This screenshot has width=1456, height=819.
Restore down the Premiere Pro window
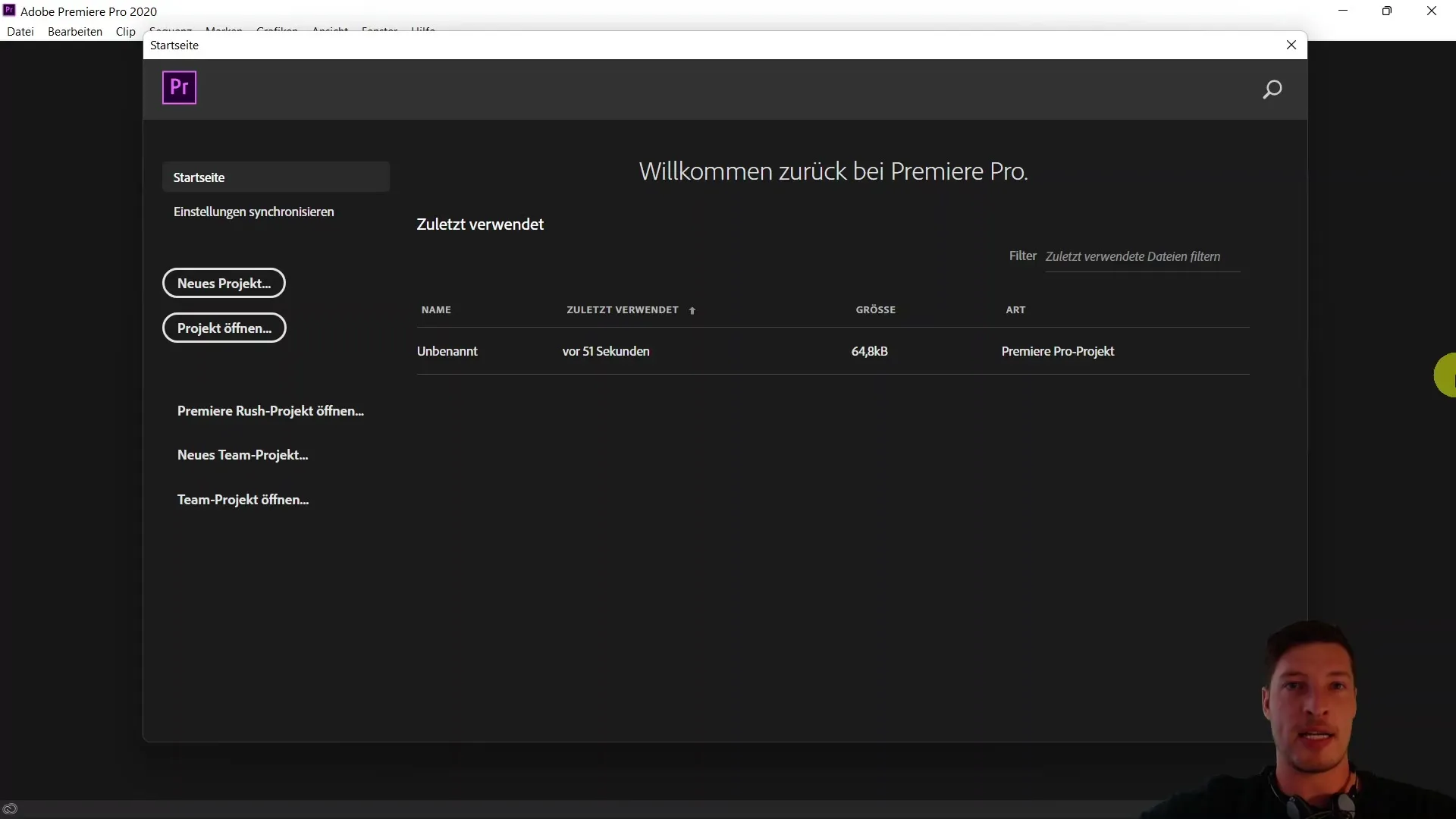[1387, 11]
